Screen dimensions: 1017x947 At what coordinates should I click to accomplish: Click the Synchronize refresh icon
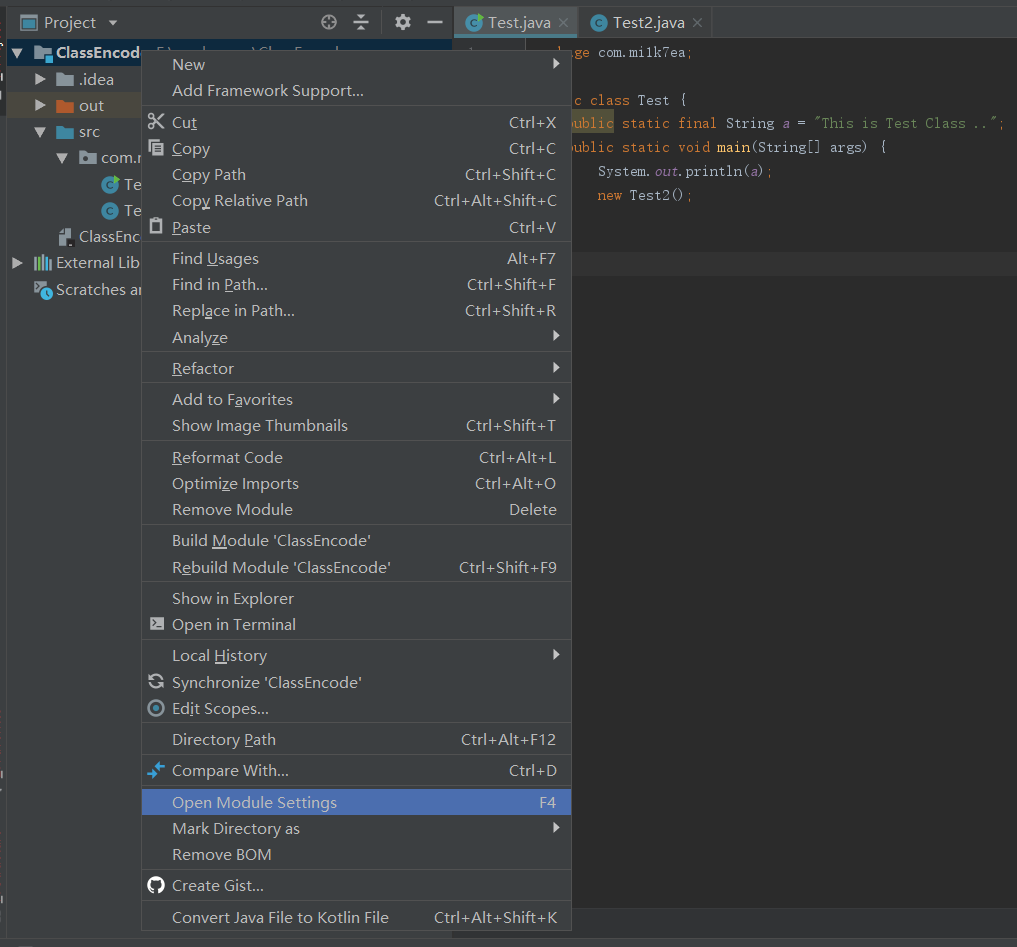click(156, 682)
